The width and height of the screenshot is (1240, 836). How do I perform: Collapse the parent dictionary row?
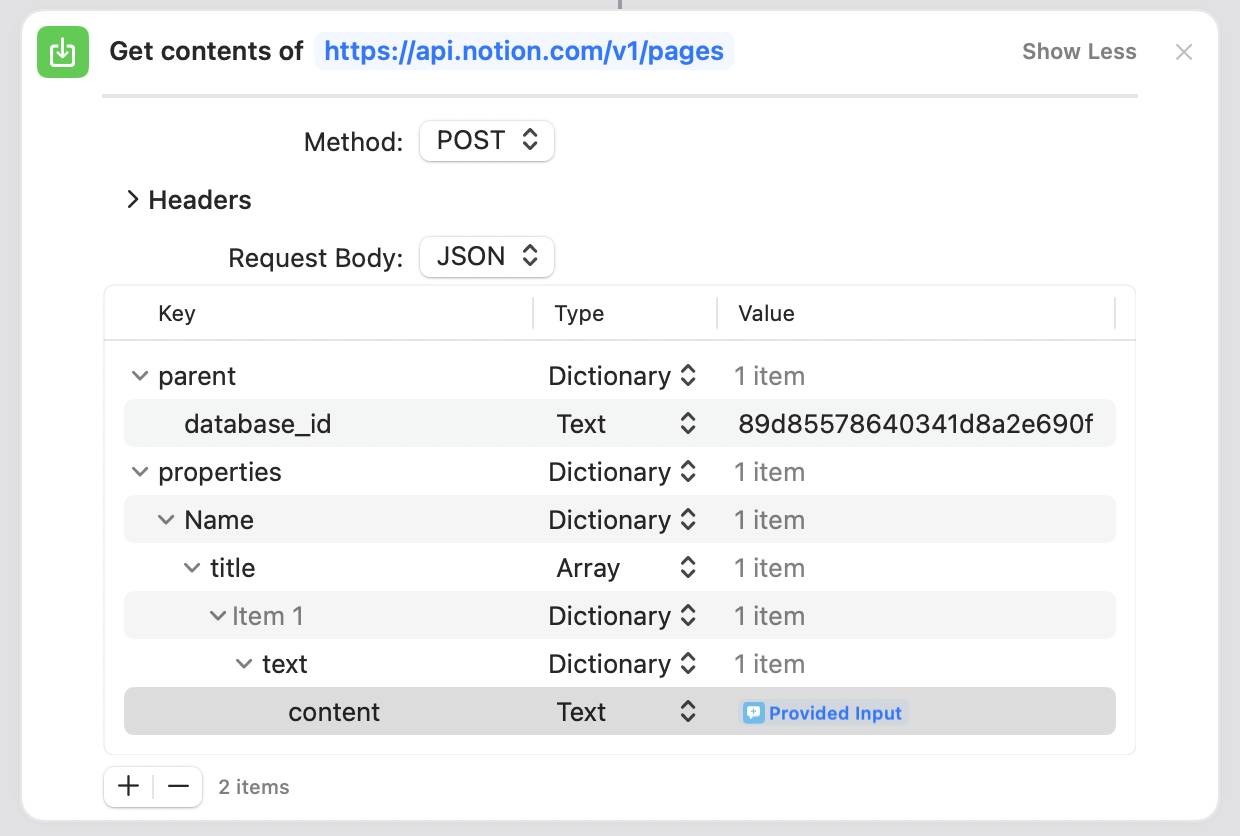click(138, 377)
